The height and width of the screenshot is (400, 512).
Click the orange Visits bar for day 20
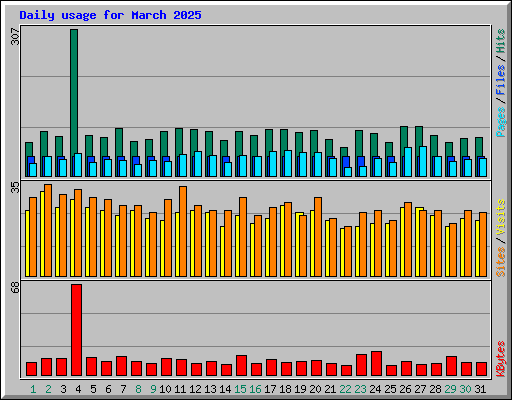tap(318, 237)
